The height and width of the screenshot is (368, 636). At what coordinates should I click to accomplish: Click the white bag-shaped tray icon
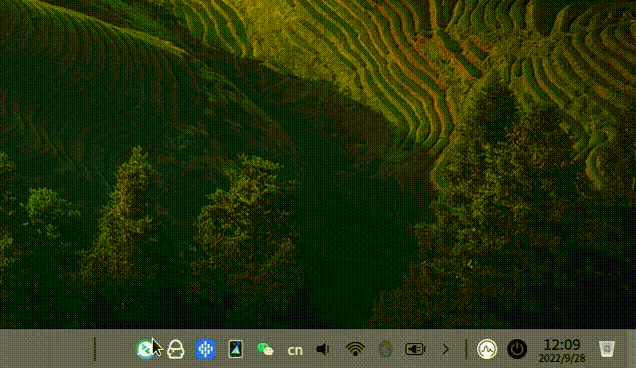pyautogui.click(x=176, y=349)
